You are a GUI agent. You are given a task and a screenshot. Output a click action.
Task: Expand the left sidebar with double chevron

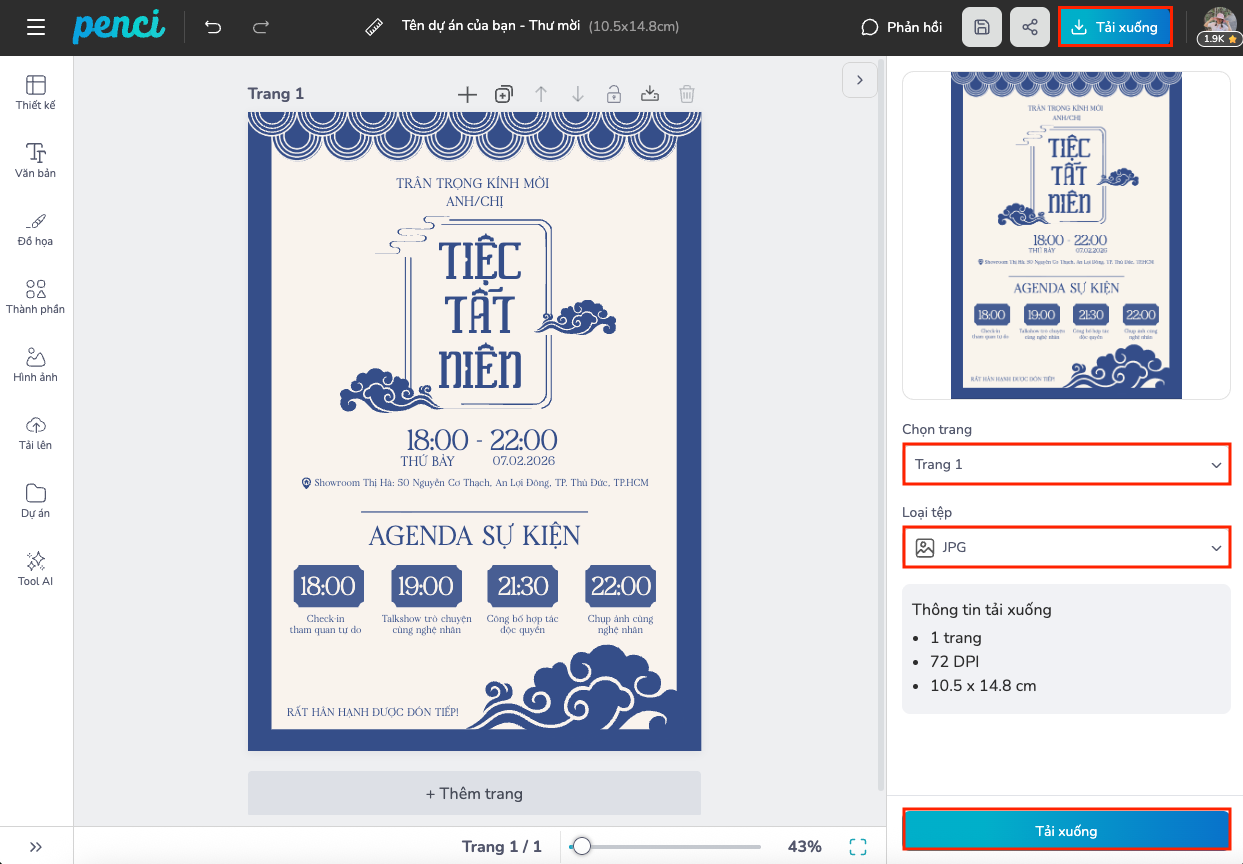[x=36, y=847]
